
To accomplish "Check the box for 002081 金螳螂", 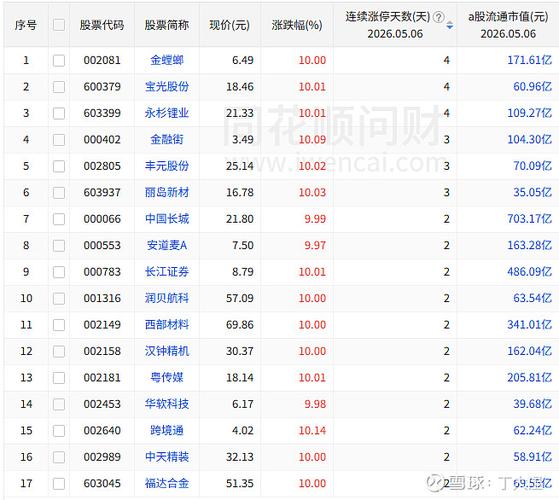I will (59, 60).
